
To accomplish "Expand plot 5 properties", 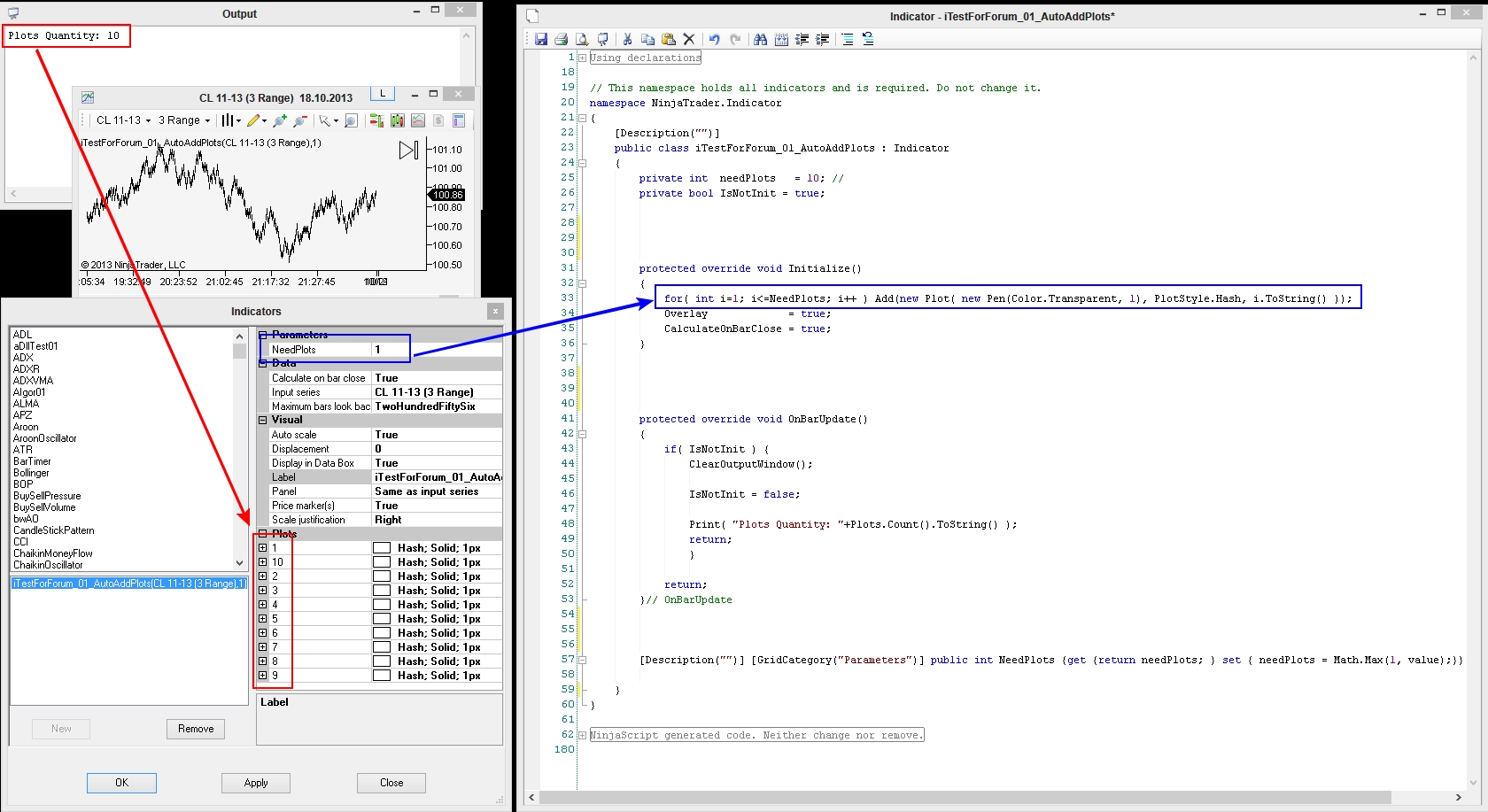I will [x=262, y=619].
